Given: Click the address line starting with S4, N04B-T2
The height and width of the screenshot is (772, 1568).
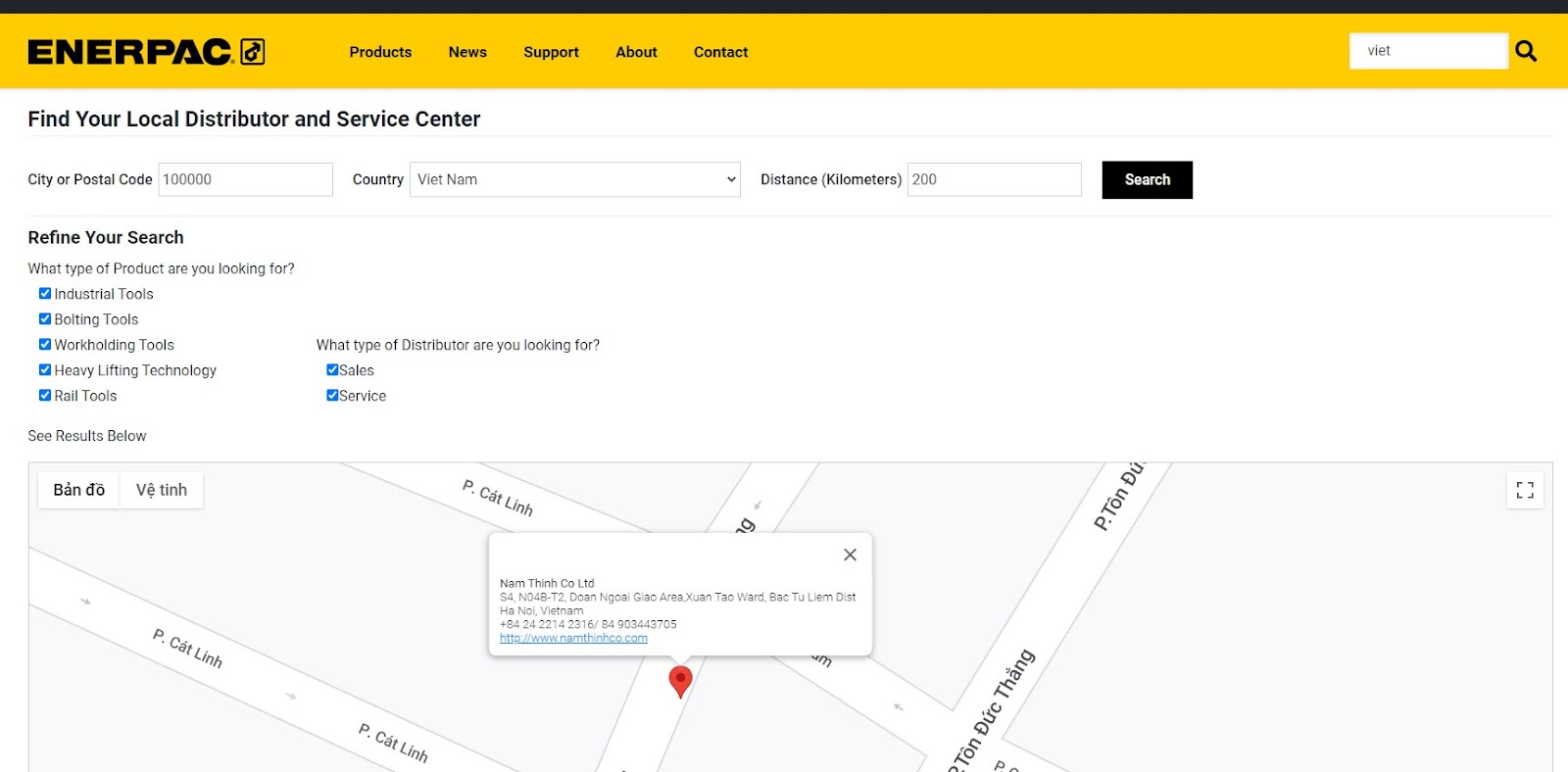Looking at the screenshot, I should pos(678,597).
